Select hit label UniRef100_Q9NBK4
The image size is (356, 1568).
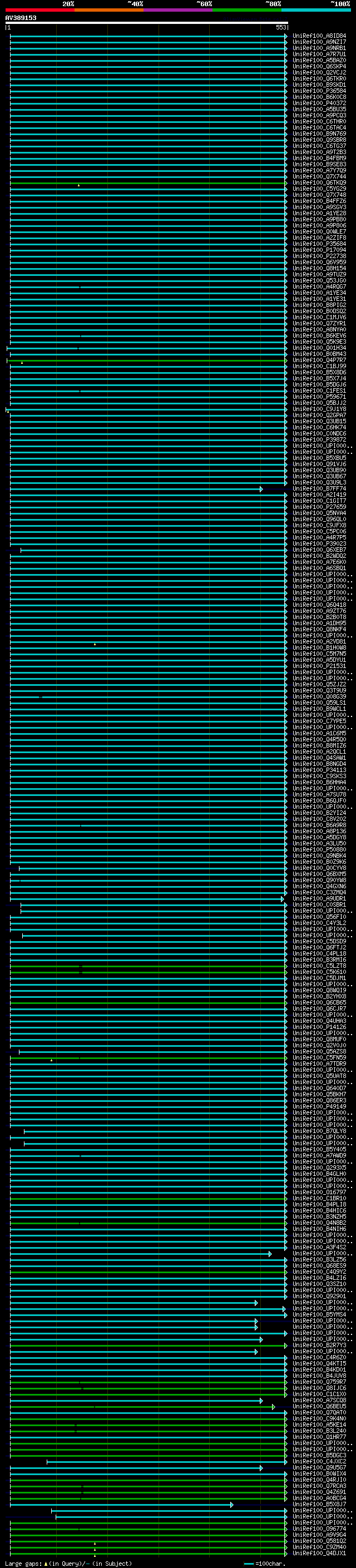click(x=319, y=856)
